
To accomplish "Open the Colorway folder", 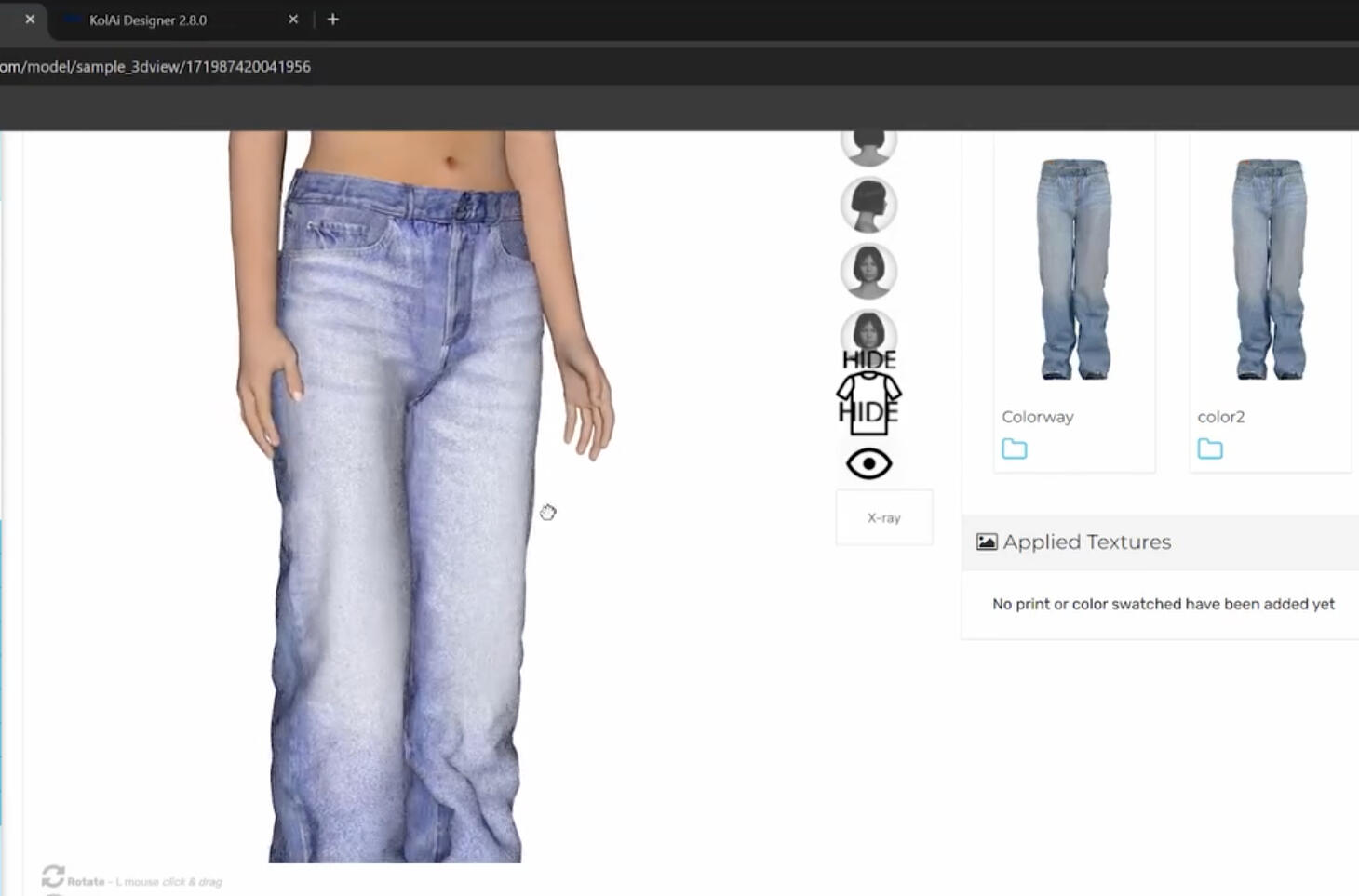I will 1014,448.
